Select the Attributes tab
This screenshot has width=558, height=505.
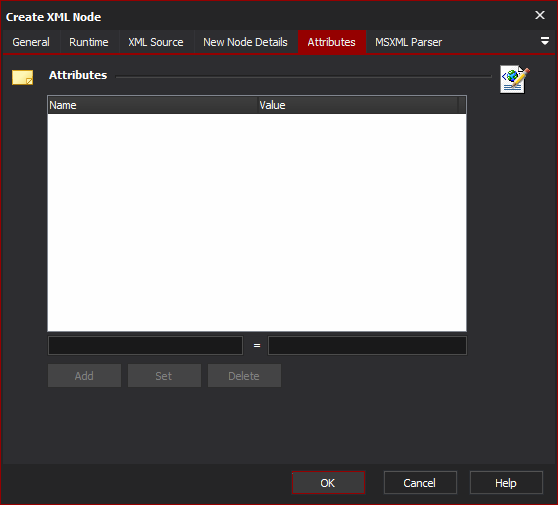pyautogui.click(x=331, y=42)
